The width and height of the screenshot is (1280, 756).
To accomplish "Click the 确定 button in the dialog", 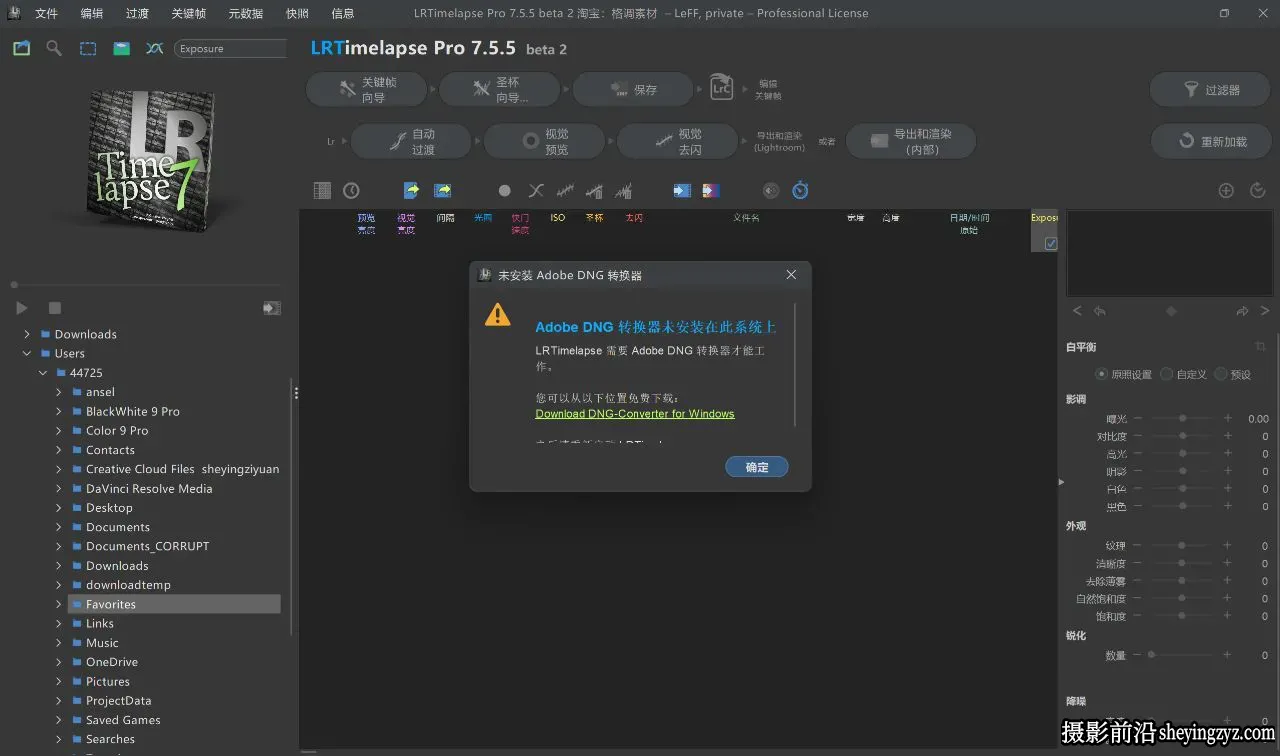I will click(x=757, y=467).
